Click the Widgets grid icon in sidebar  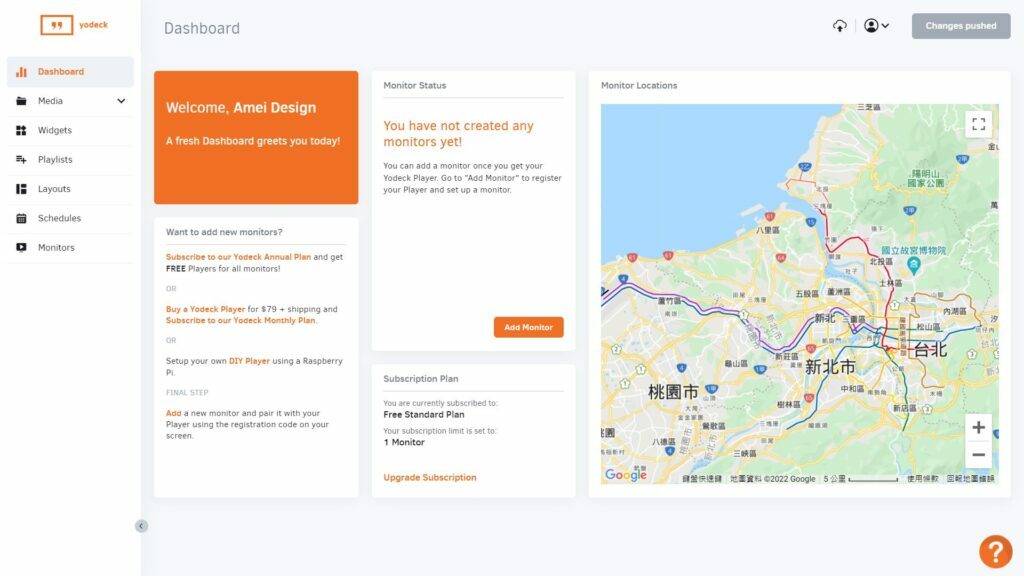tap(21, 130)
